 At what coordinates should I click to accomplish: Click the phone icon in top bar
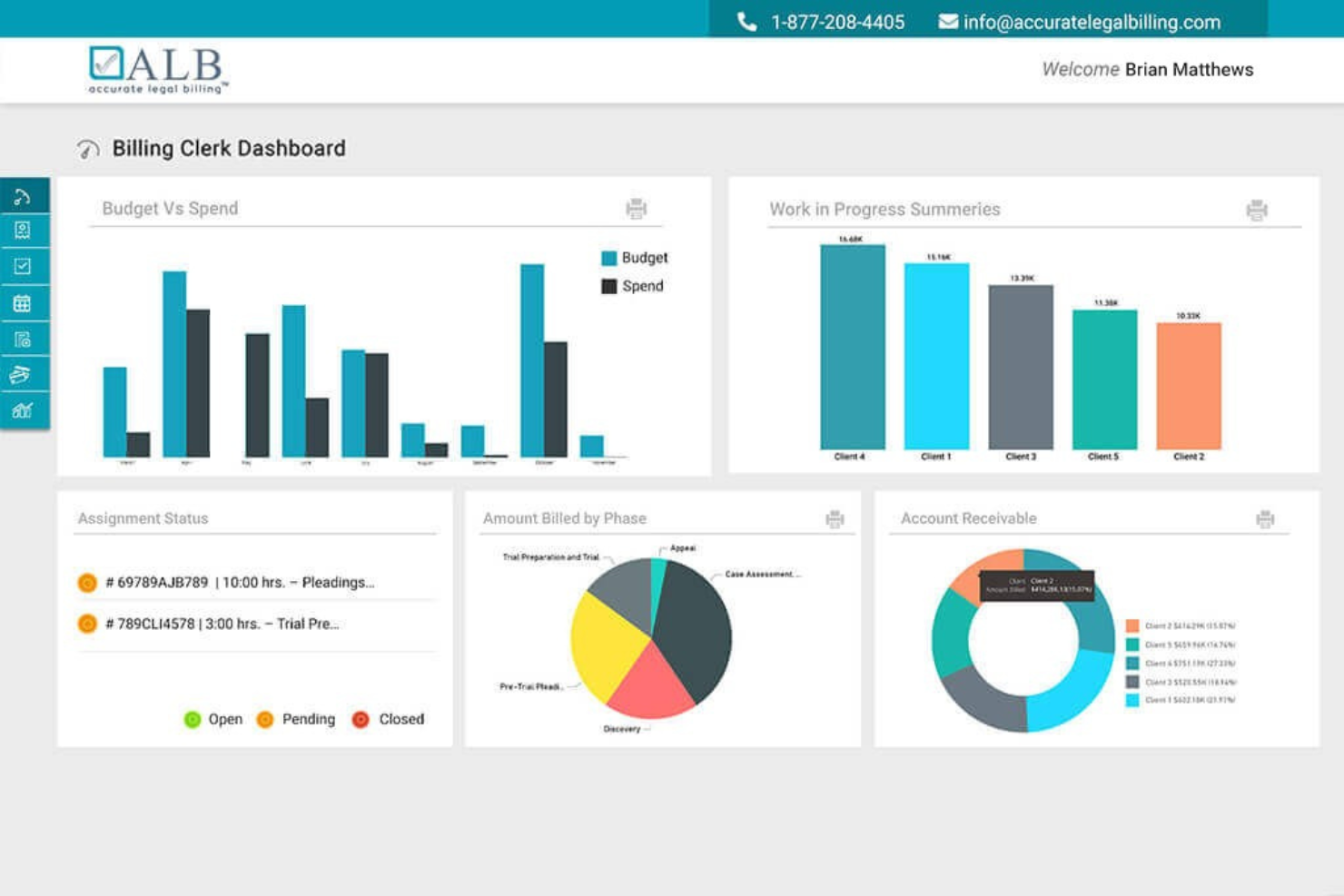pyautogui.click(x=746, y=22)
